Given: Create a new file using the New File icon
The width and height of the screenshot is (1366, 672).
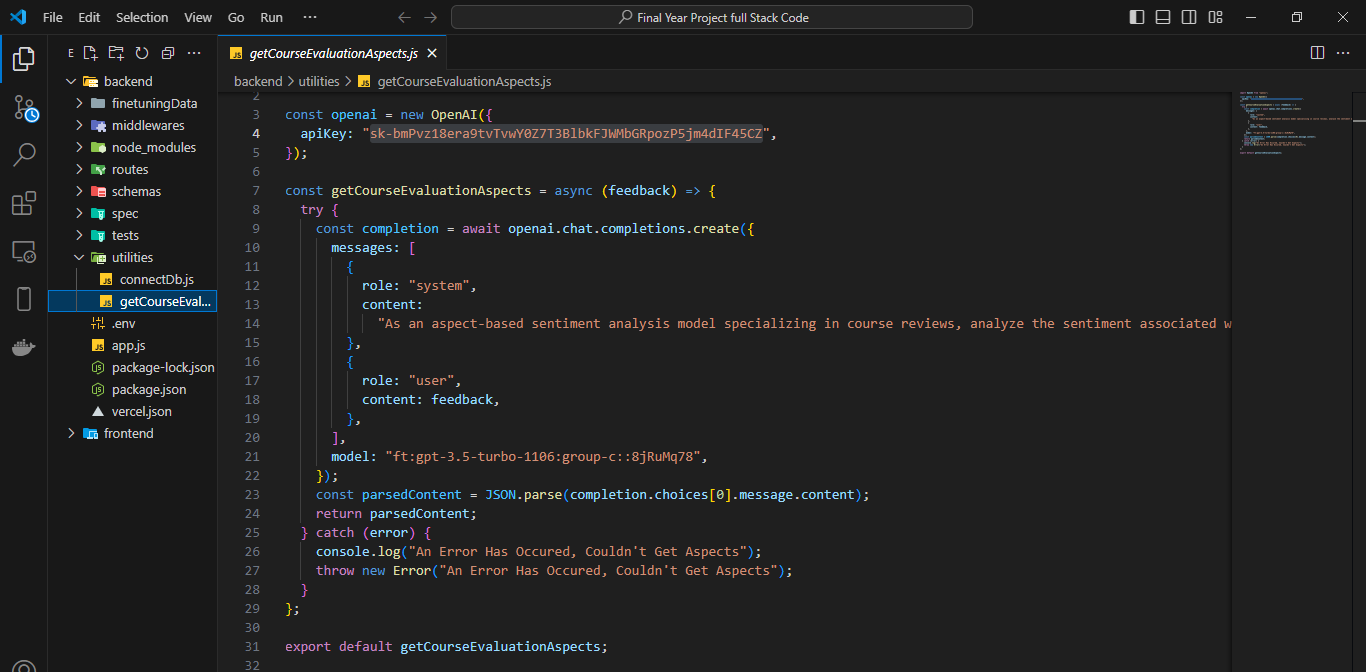Looking at the screenshot, I should tap(90, 52).
